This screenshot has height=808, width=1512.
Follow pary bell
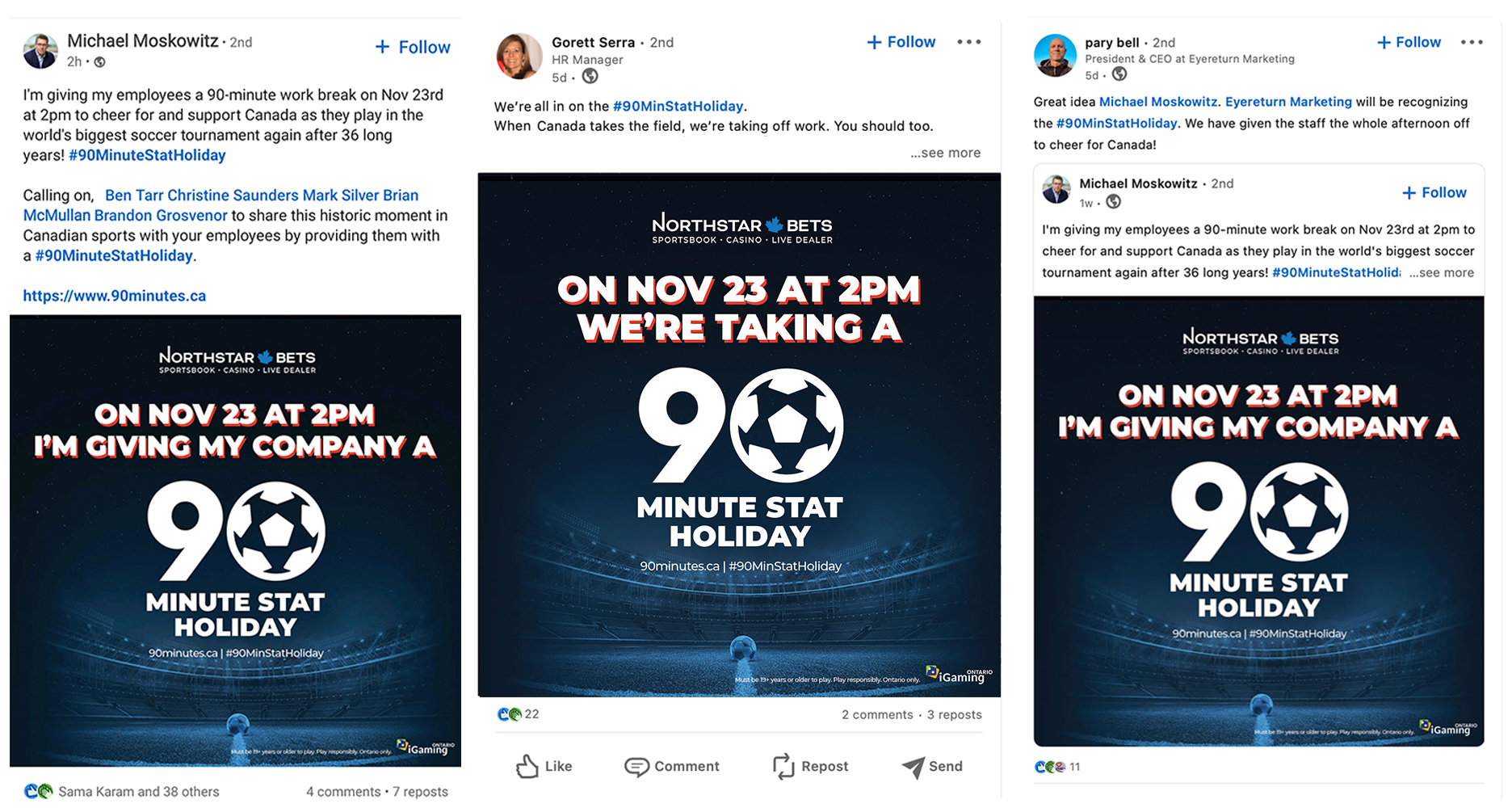pyautogui.click(x=1409, y=42)
